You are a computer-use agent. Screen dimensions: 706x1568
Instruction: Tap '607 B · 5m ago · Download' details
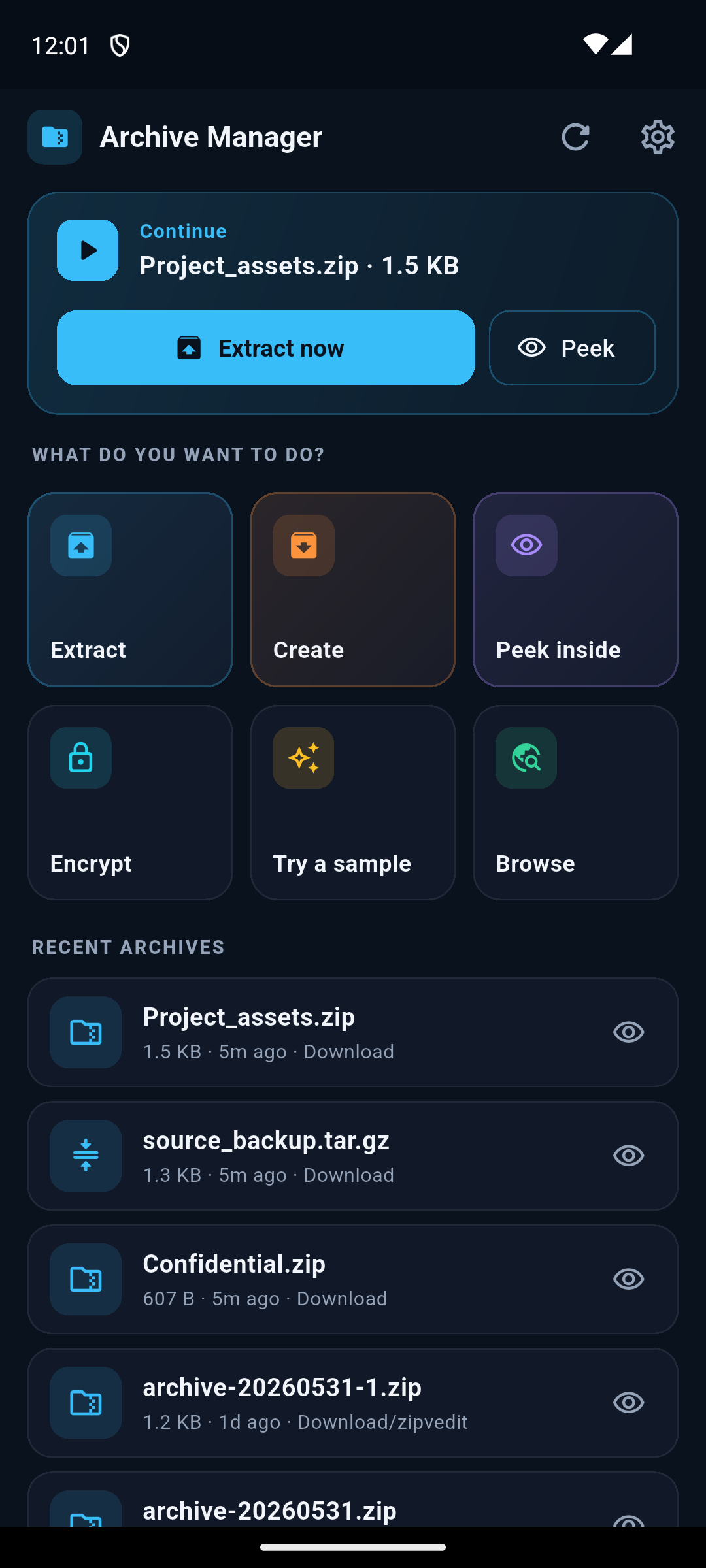tap(265, 1299)
